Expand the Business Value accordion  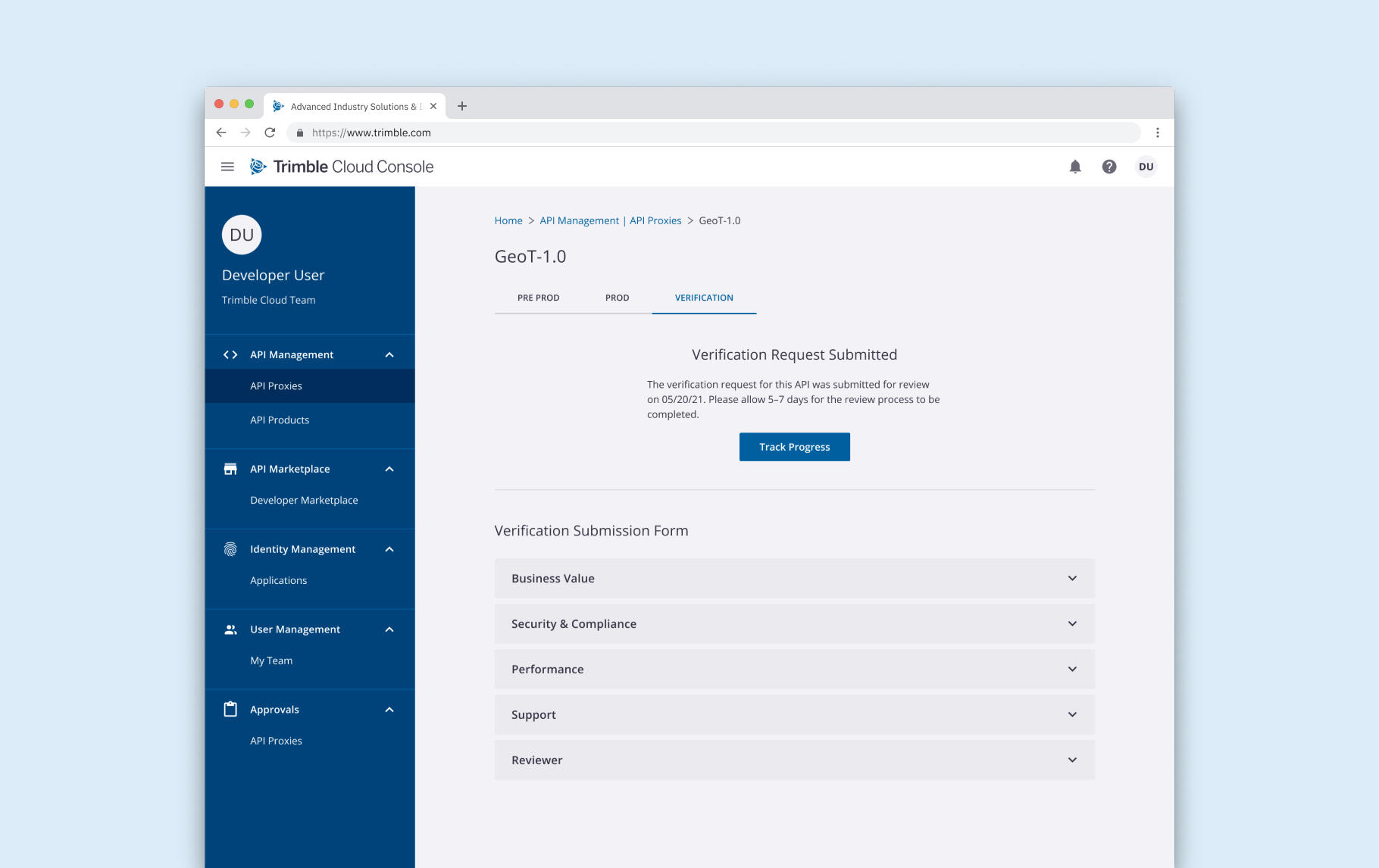[x=794, y=579]
